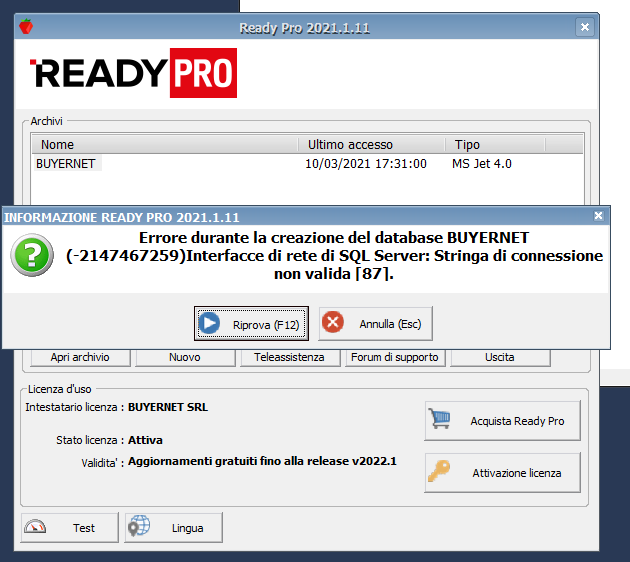Close the Ready Pro 2021.1.11 main window

pyautogui.click(x=585, y=27)
